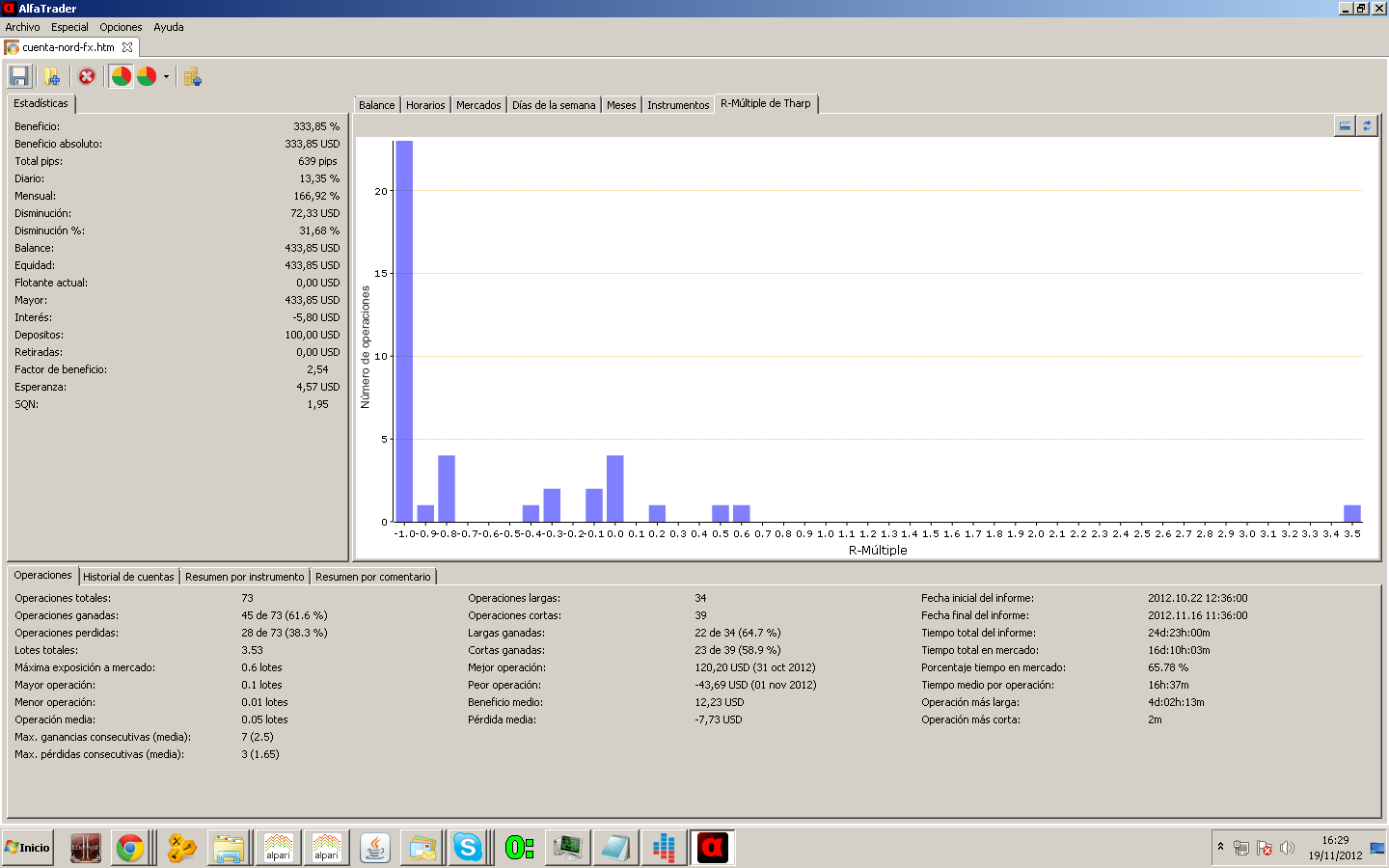Image resolution: width=1389 pixels, height=868 pixels.
Task: Switch to Resumen por instrumento tab
Action: [244, 577]
